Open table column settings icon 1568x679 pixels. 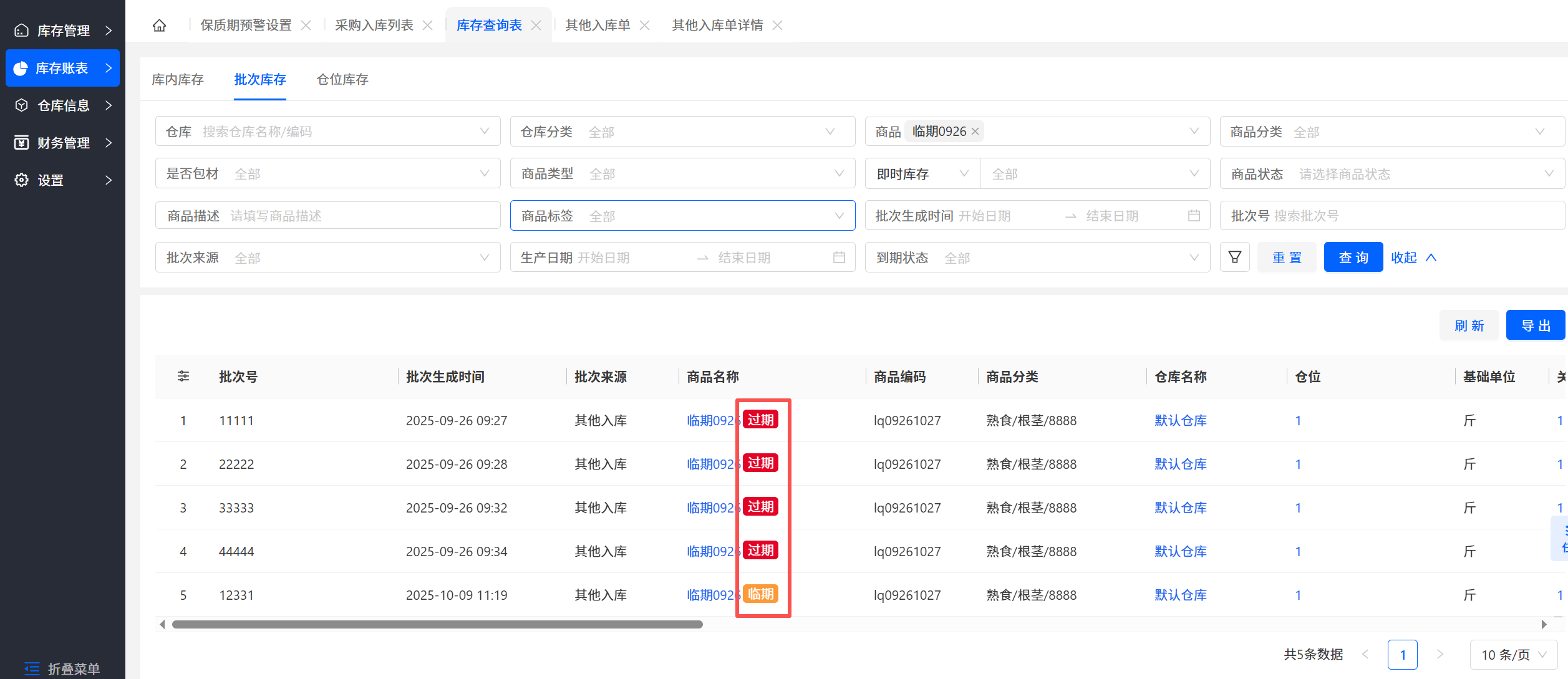tap(183, 376)
